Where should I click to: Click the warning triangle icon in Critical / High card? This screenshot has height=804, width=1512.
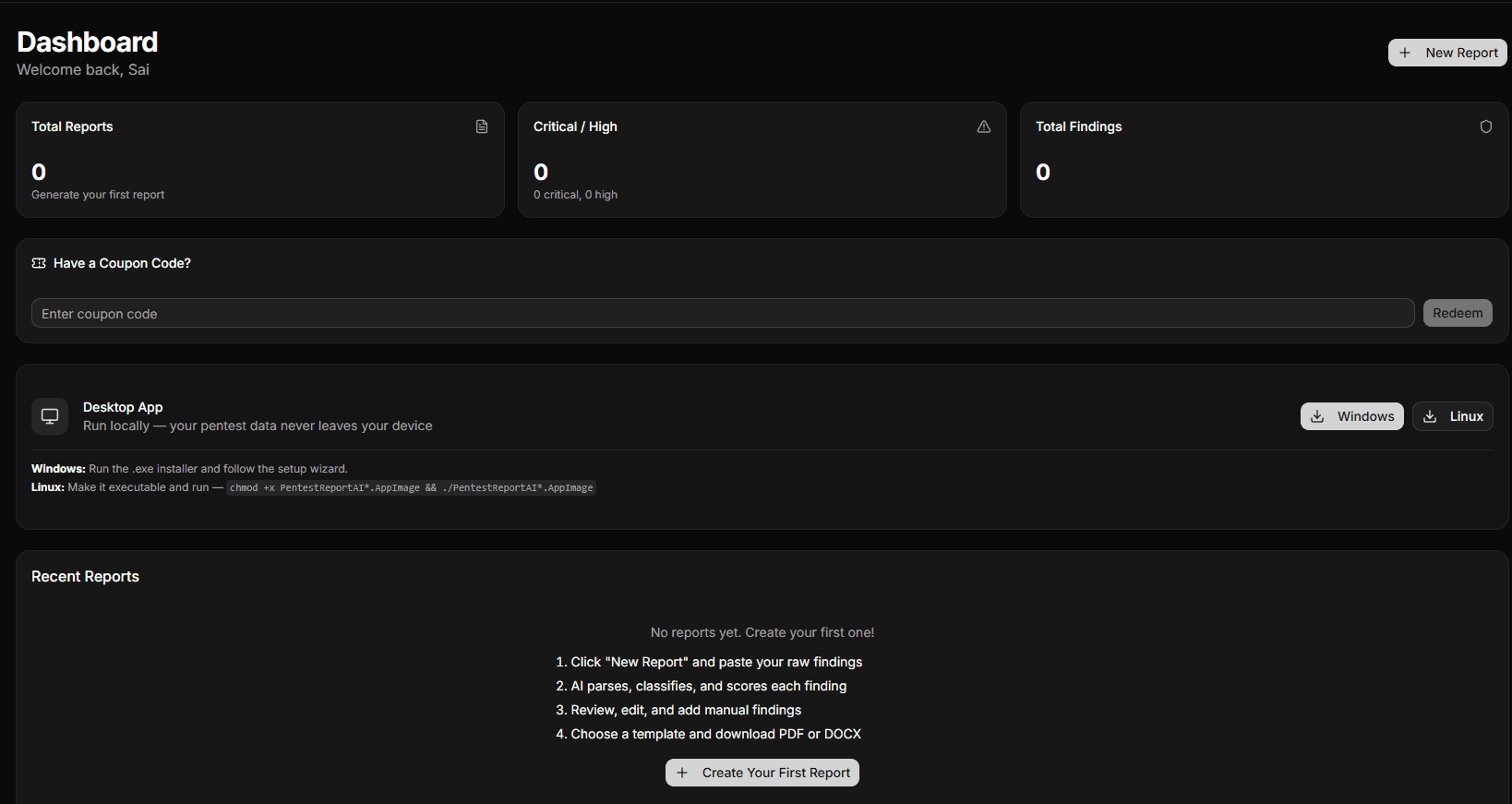point(984,126)
